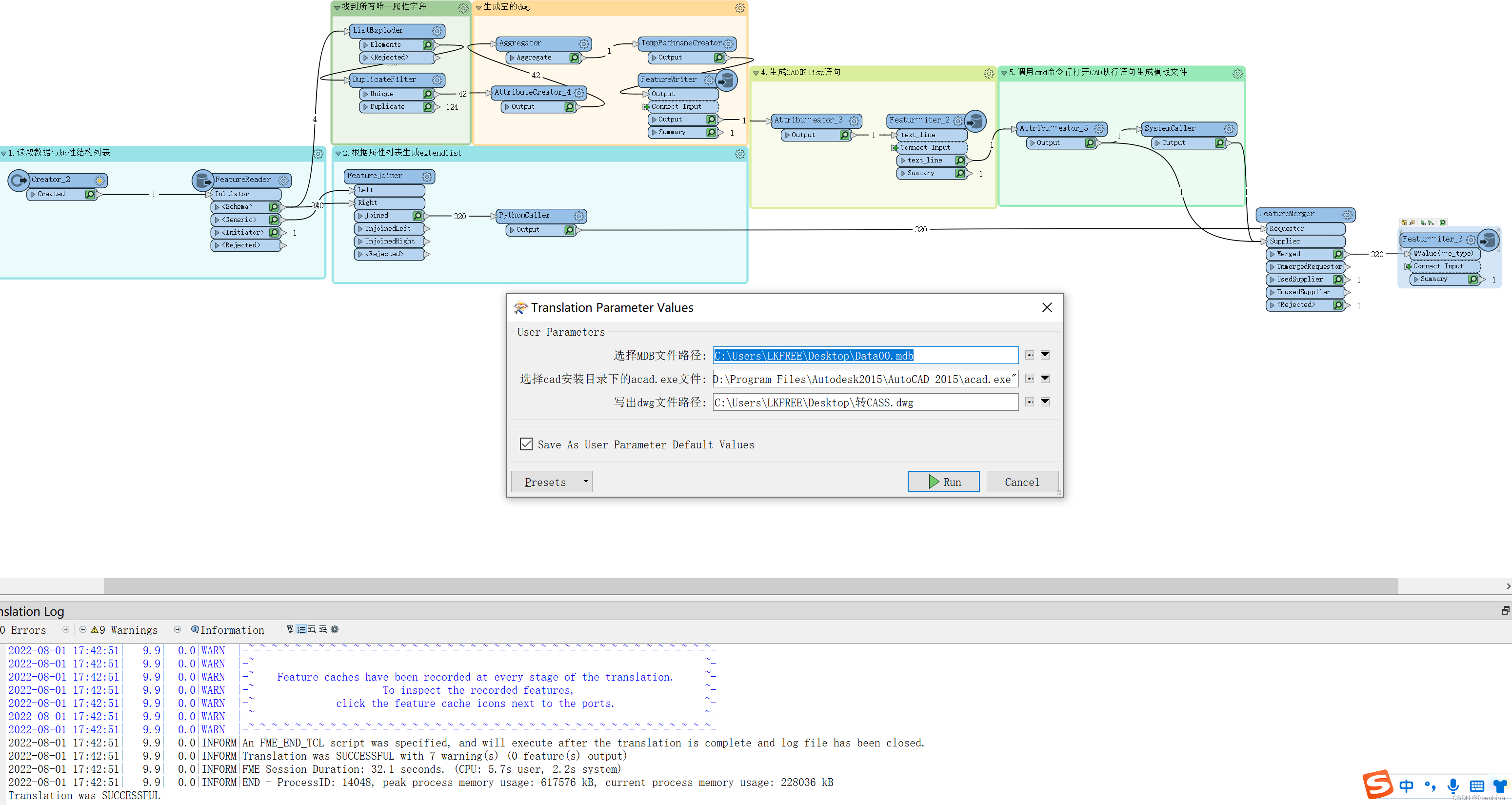Open FeatureReader settings with its gear icon
Image resolution: width=1512 pixels, height=805 pixels.
(284, 180)
